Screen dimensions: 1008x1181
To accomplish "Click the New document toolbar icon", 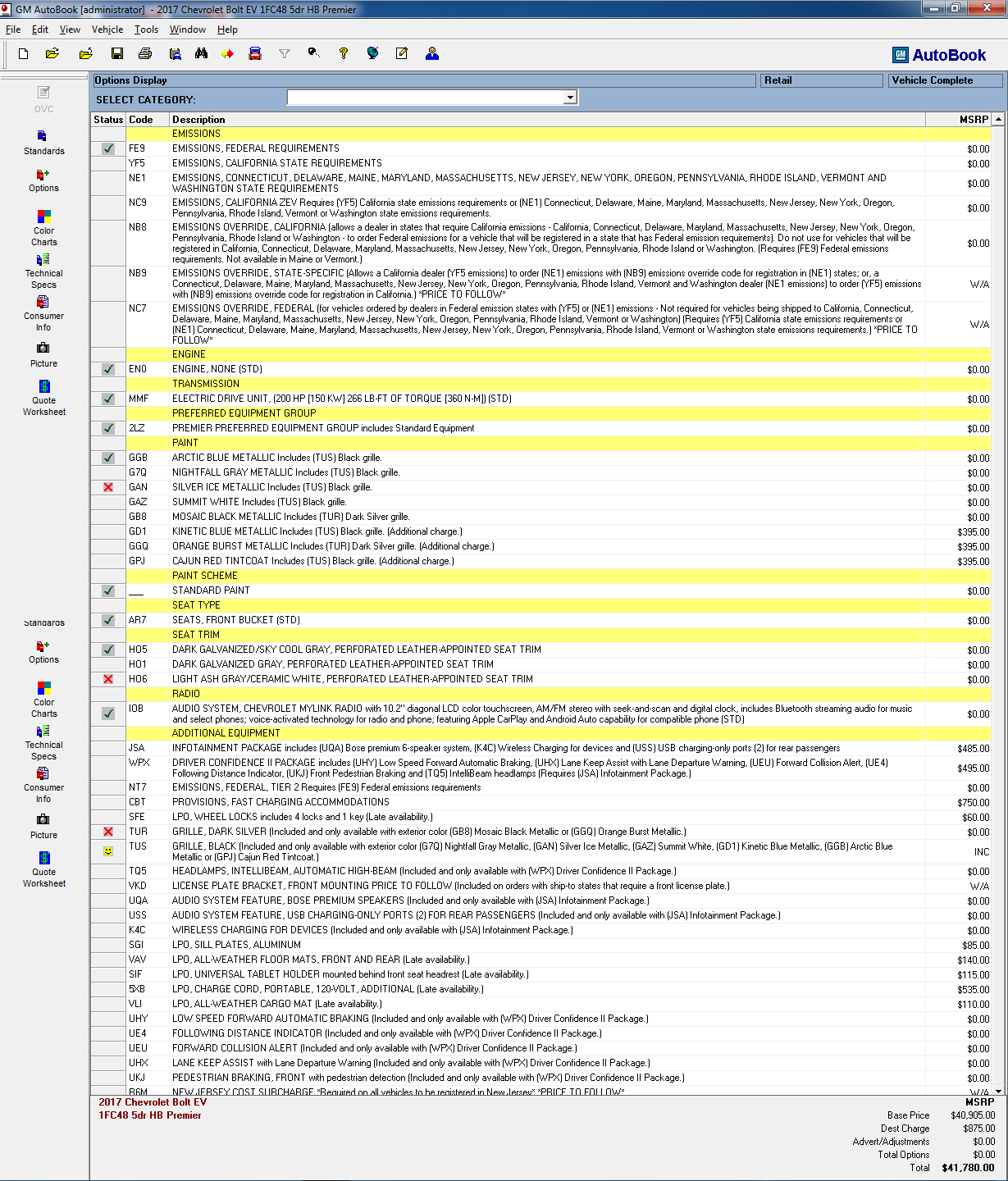I will point(23,54).
